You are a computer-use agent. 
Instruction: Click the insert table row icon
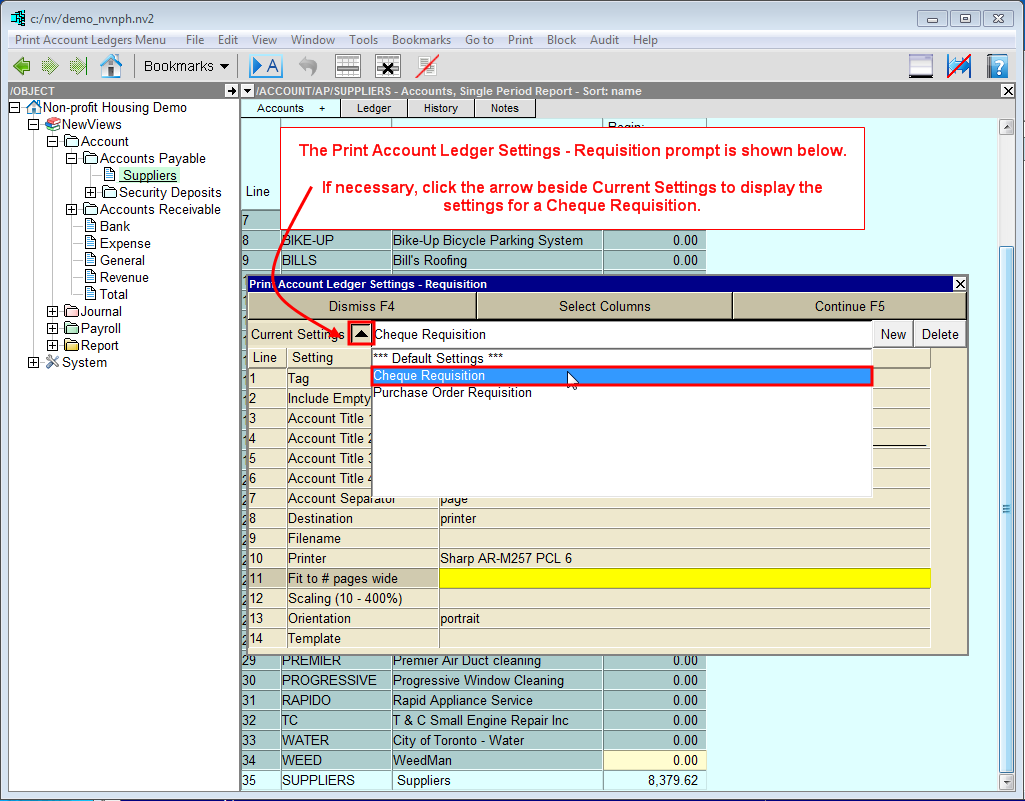point(347,66)
